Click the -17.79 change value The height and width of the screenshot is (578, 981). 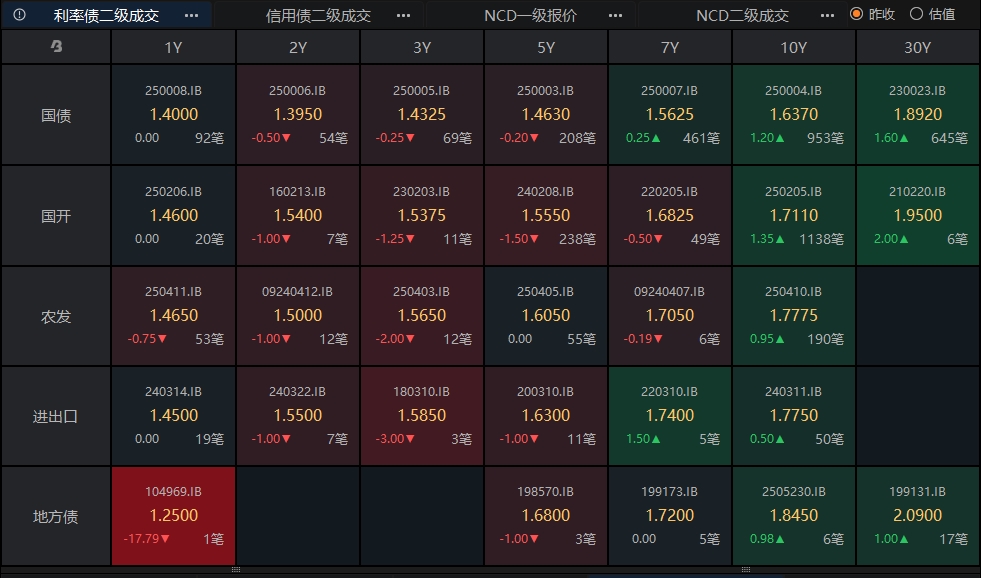[148, 539]
